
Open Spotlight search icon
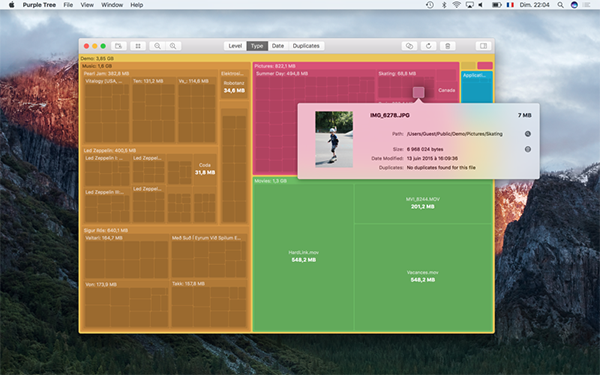click(x=560, y=5)
